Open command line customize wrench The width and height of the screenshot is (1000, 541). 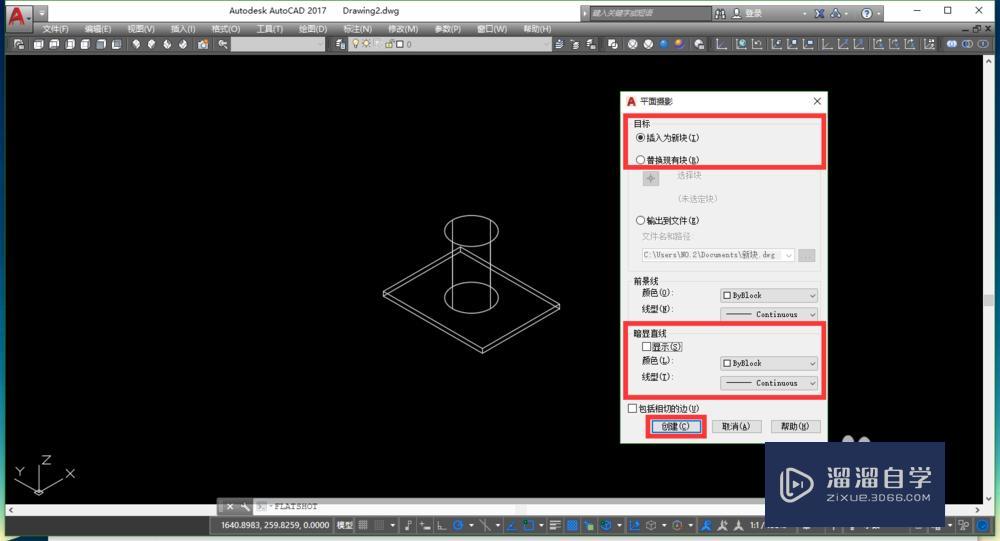click(245, 507)
